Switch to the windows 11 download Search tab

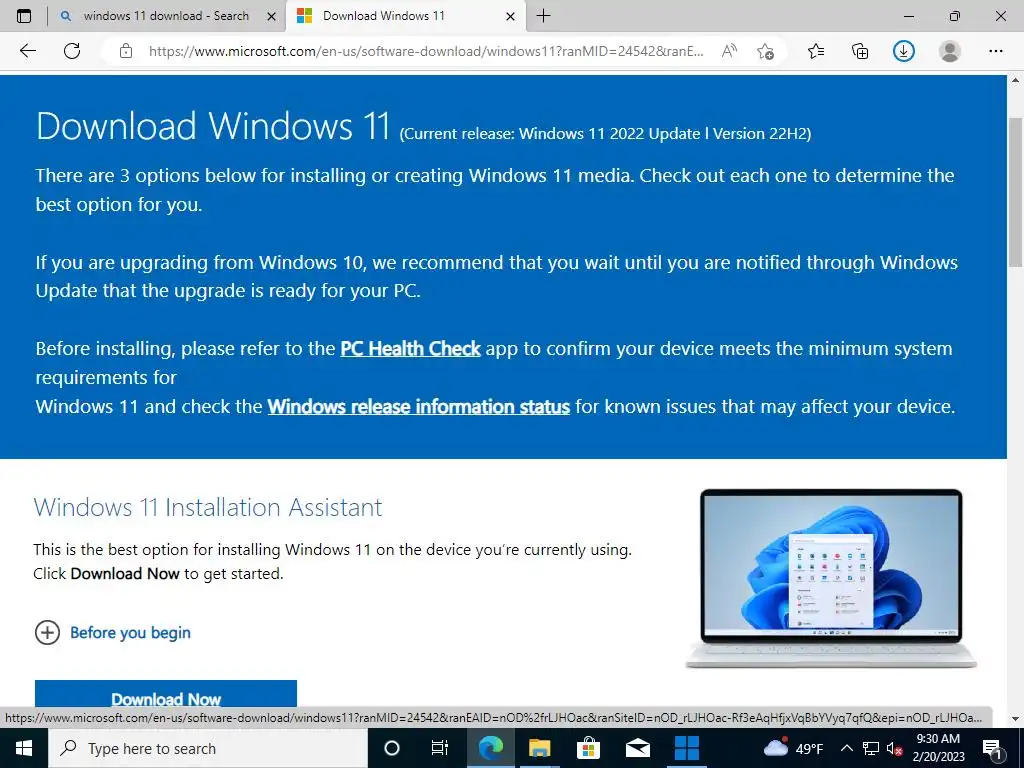pyautogui.click(x=166, y=16)
